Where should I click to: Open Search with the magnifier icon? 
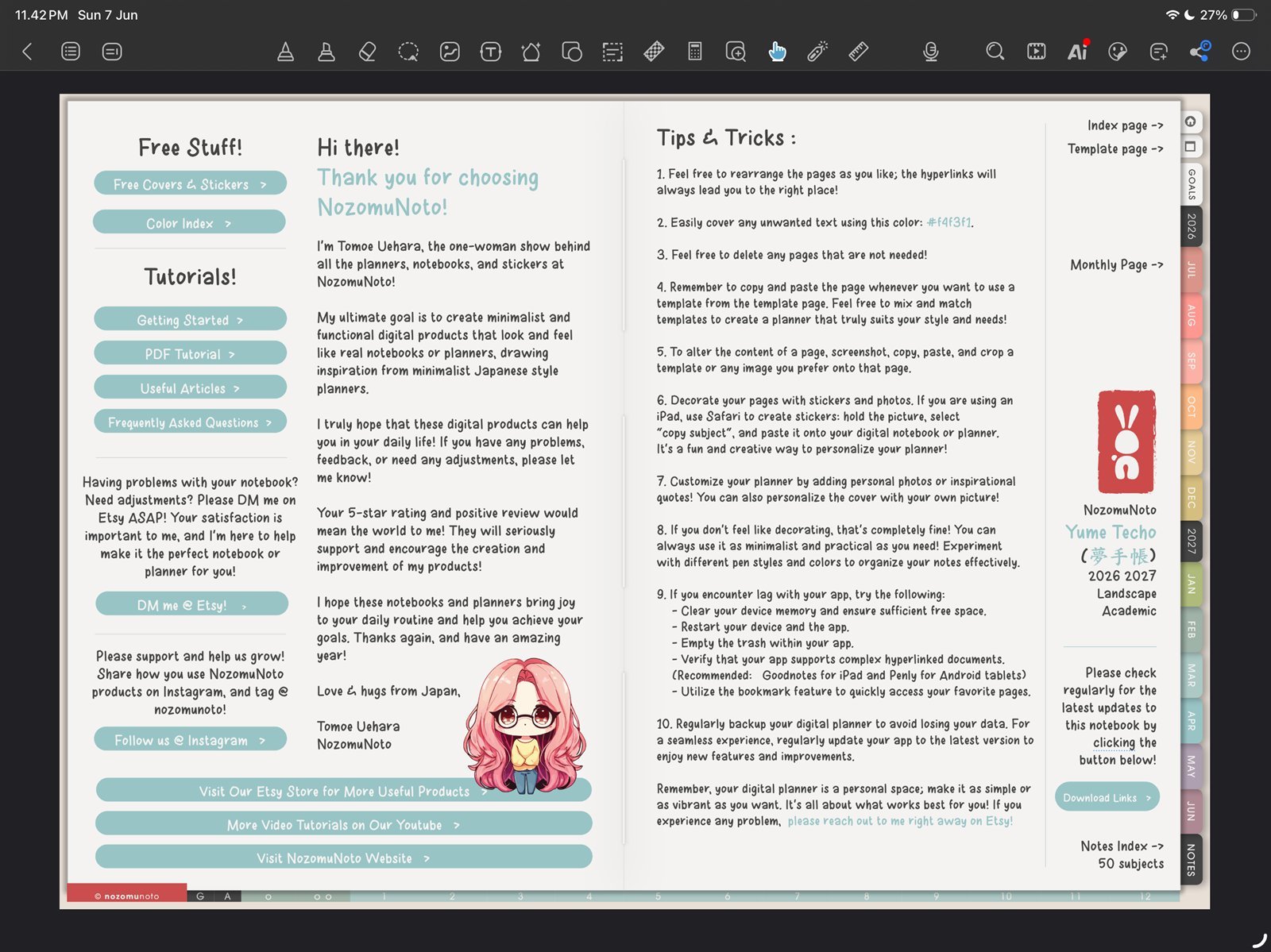[995, 52]
